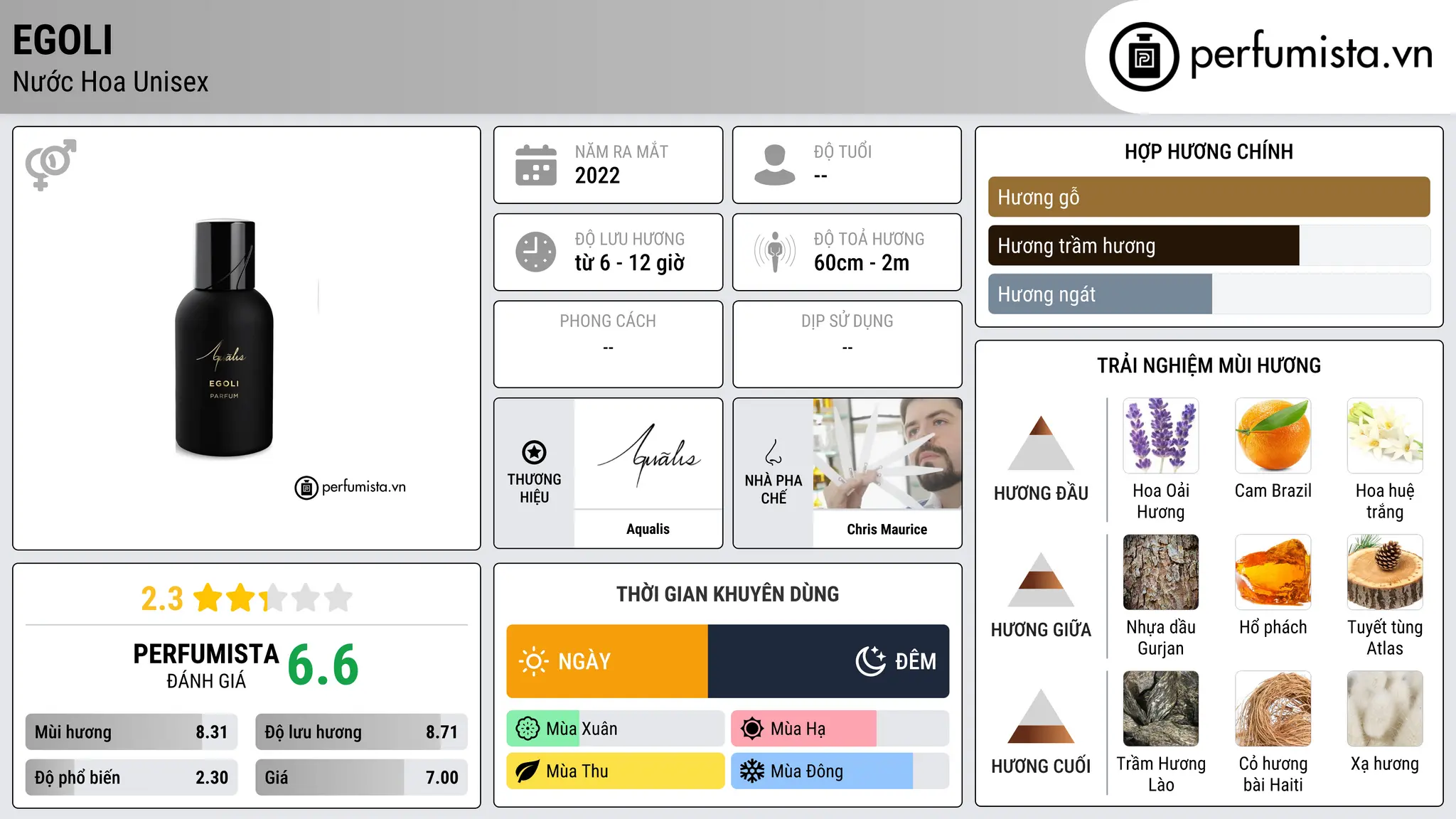Click the snowflake icon for Mùa Đông

click(752, 771)
